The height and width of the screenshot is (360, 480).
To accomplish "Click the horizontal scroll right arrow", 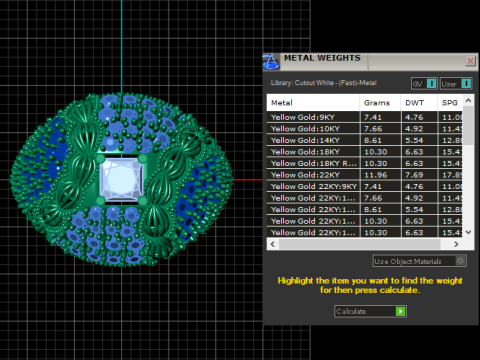I will click(456, 244).
